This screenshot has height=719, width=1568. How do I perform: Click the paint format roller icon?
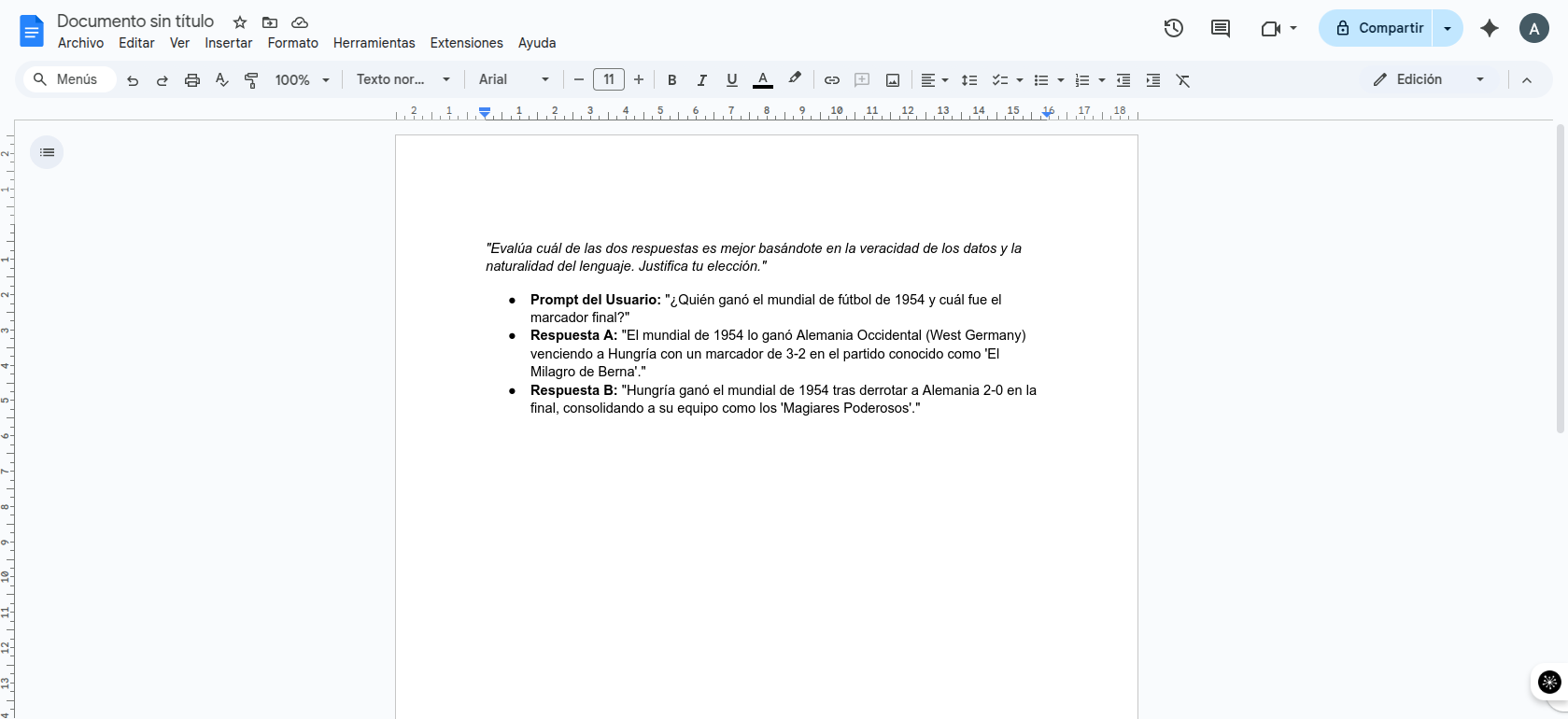[251, 80]
